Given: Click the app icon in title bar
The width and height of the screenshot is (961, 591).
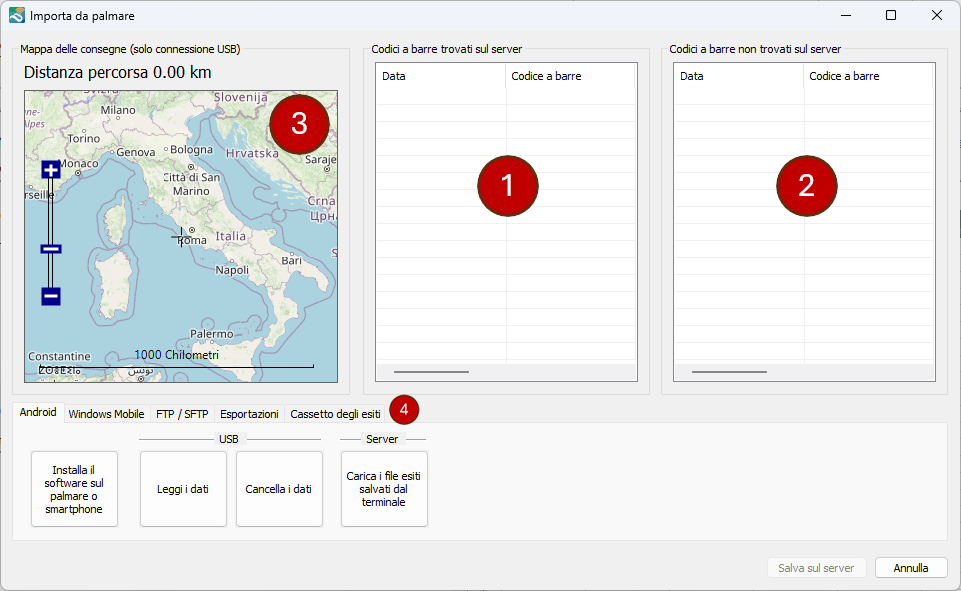Looking at the screenshot, I should 16,15.
